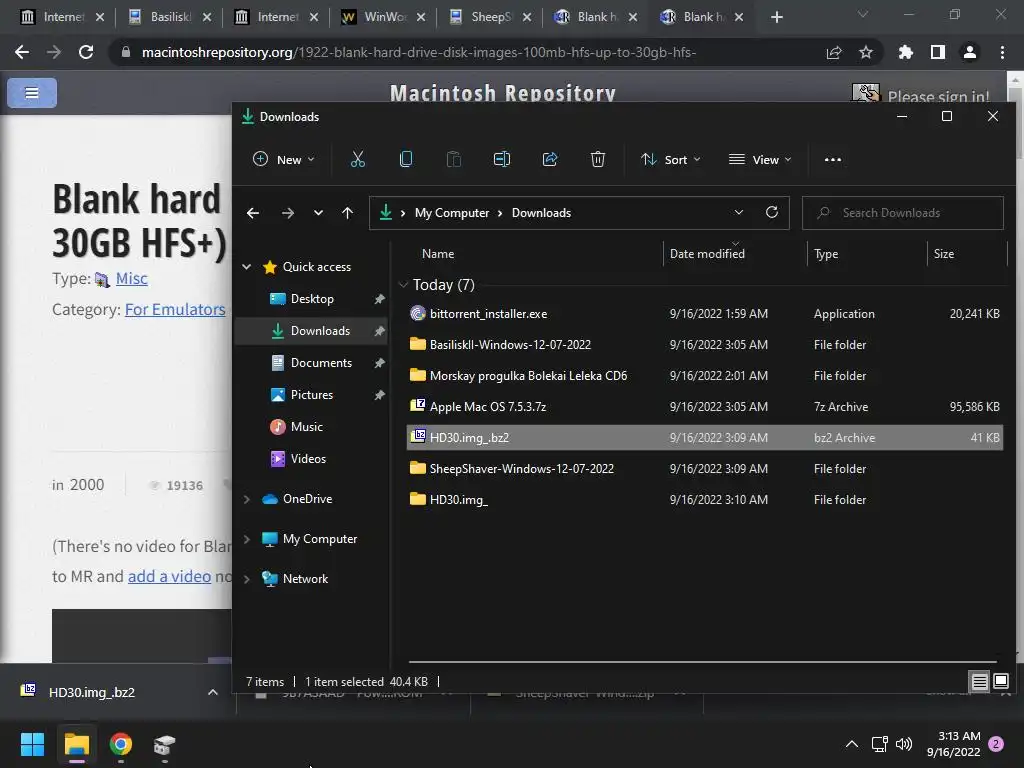Open the Sort dropdown
Image resolution: width=1024 pixels, height=768 pixels.
point(671,159)
